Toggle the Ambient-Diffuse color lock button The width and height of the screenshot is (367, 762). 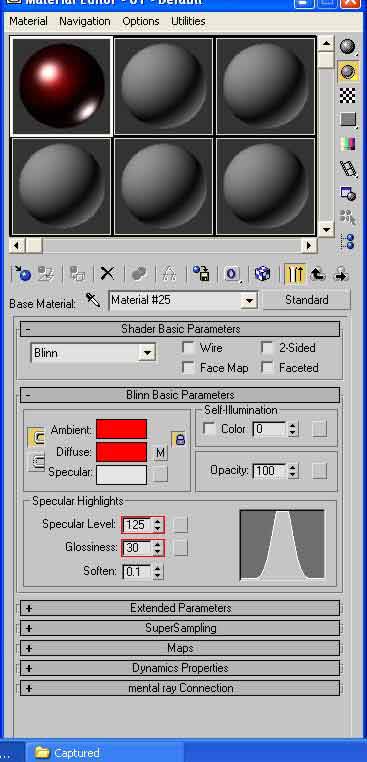coord(36,438)
